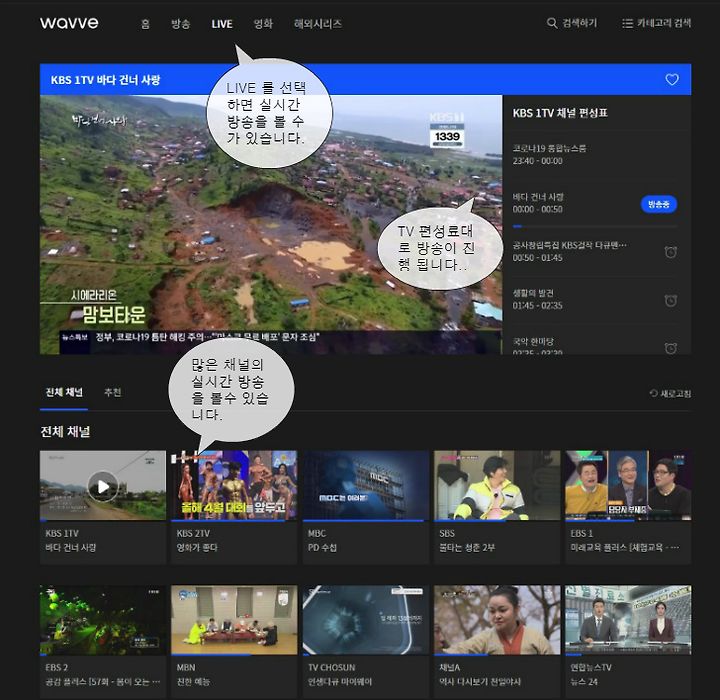720x700 pixels.
Task: Click SBS 불타는 청춘 2부 title
Action: tap(467, 548)
